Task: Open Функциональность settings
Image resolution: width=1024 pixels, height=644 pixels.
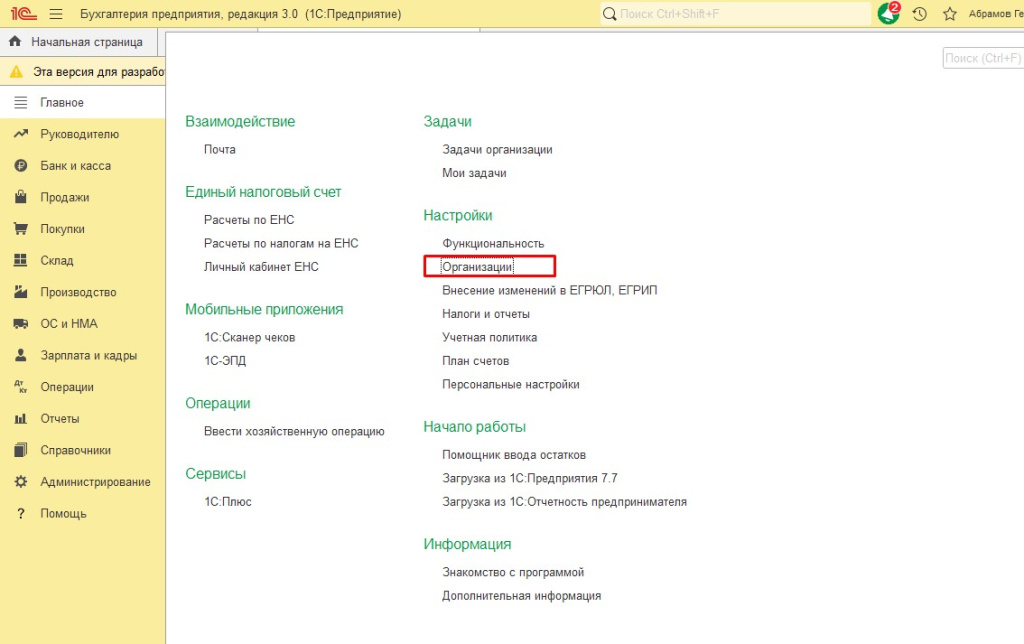Action: coord(493,244)
